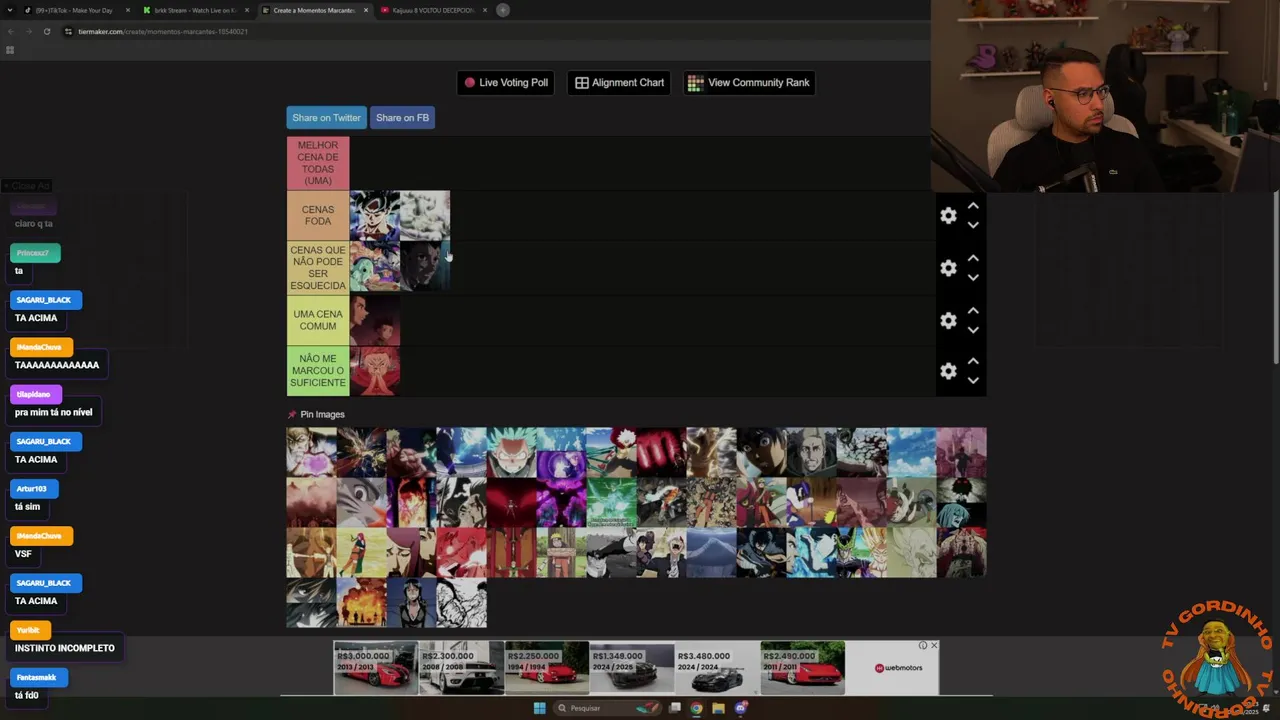Open the R$3.480.000 car ad
The width and height of the screenshot is (1280, 720).
coord(716,668)
